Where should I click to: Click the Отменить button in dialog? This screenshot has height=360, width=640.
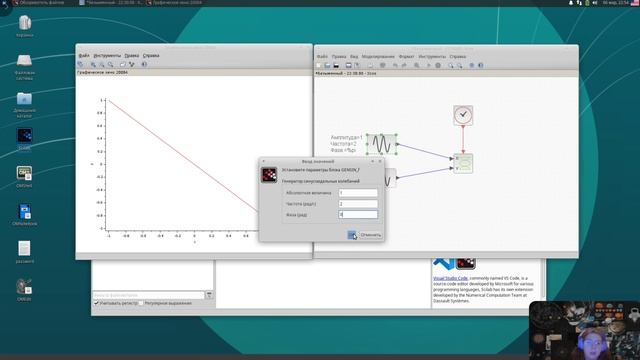(x=370, y=235)
